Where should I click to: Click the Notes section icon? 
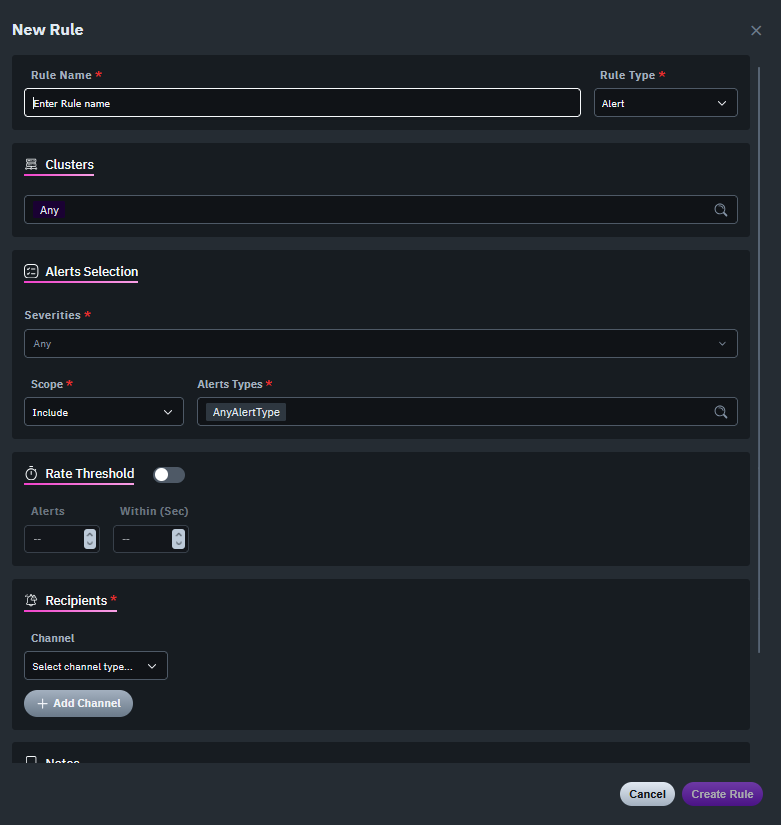33,762
